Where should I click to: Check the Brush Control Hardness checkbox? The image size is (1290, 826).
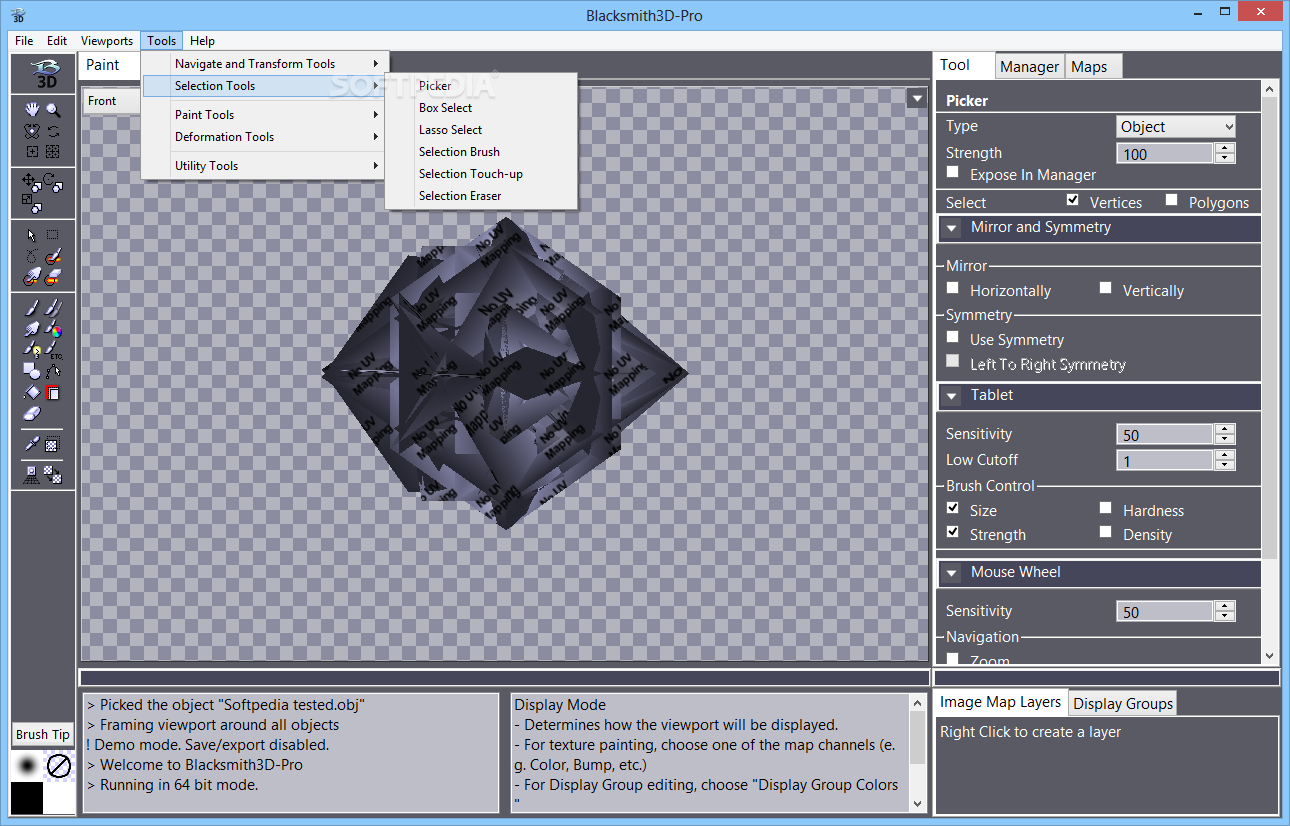click(1105, 508)
